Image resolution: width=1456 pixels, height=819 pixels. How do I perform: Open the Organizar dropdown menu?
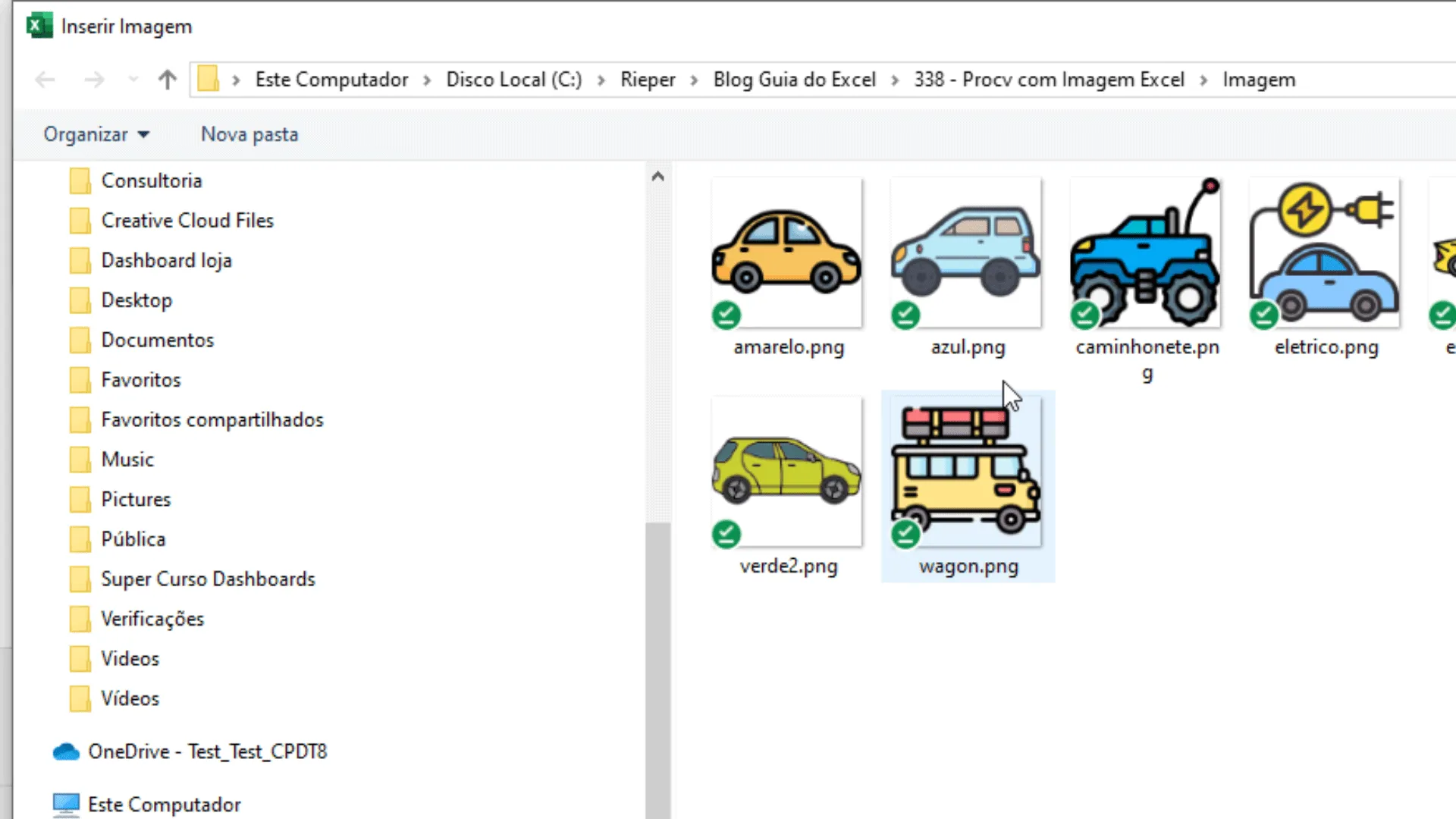click(x=96, y=134)
